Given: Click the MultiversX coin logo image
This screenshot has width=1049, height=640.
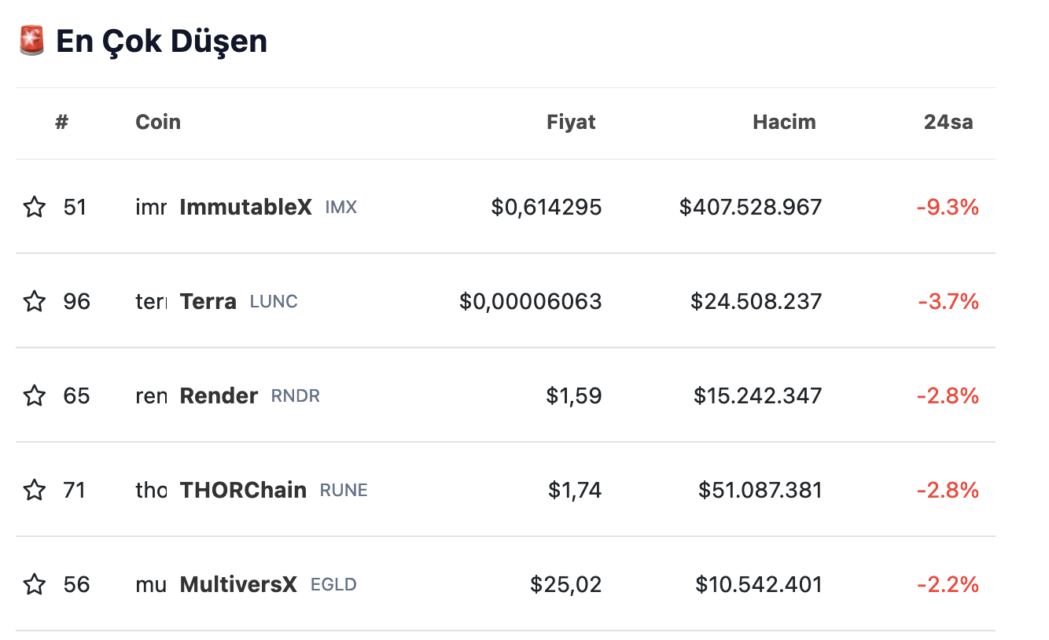Looking at the screenshot, I should click(151, 584).
